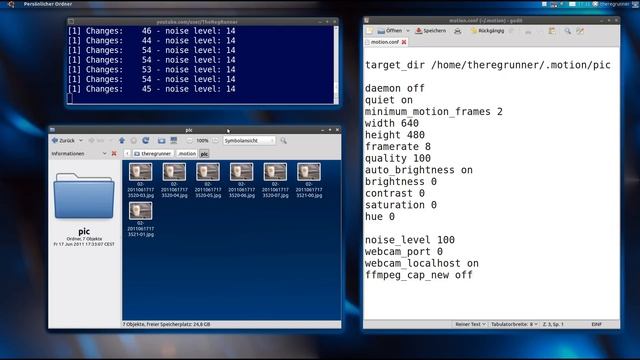Click the print icon in gedit toolbar

tap(458, 31)
